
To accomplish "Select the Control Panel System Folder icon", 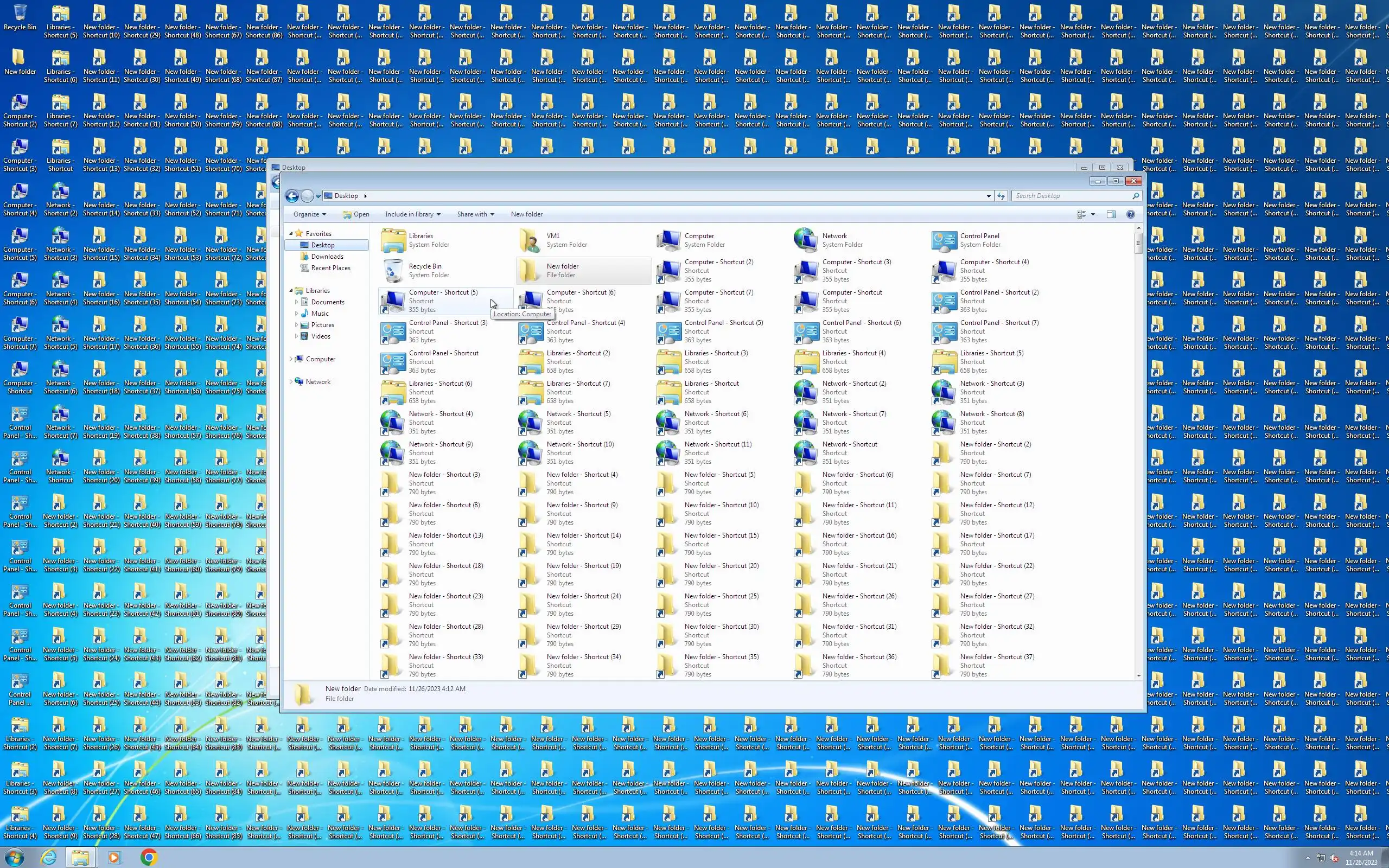I will (944, 240).
